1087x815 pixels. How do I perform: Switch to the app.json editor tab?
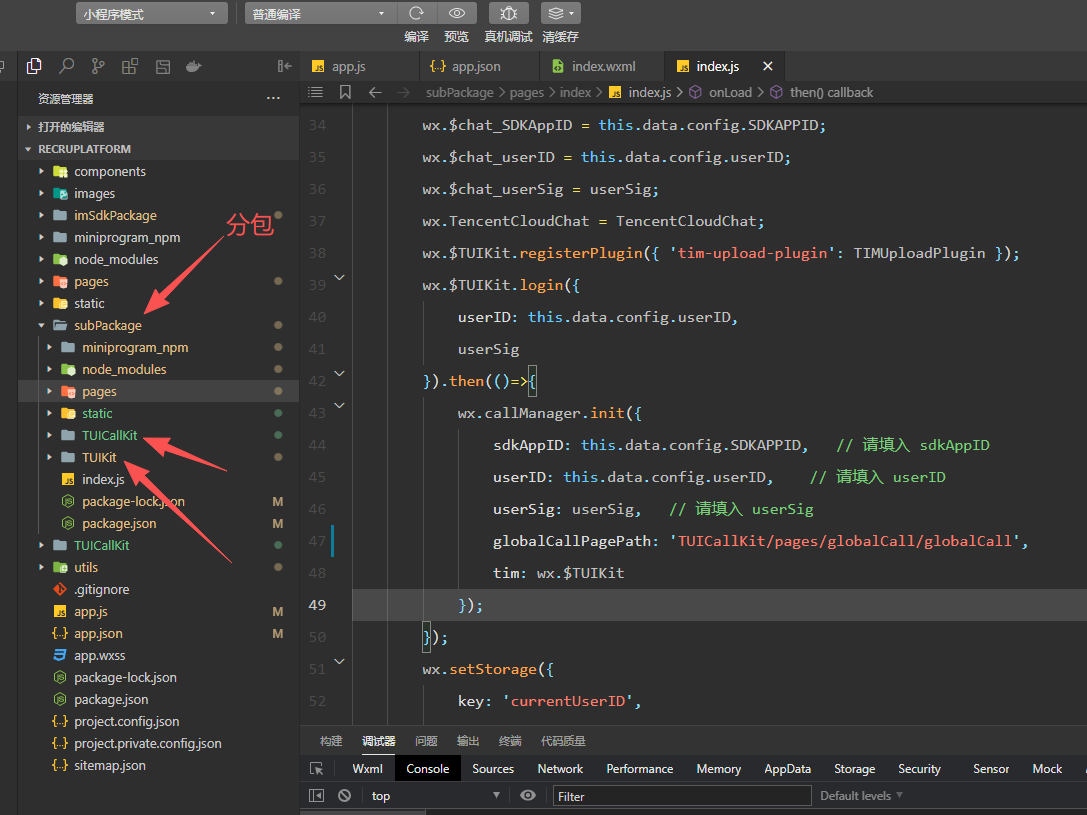click(x=479, y=67)
